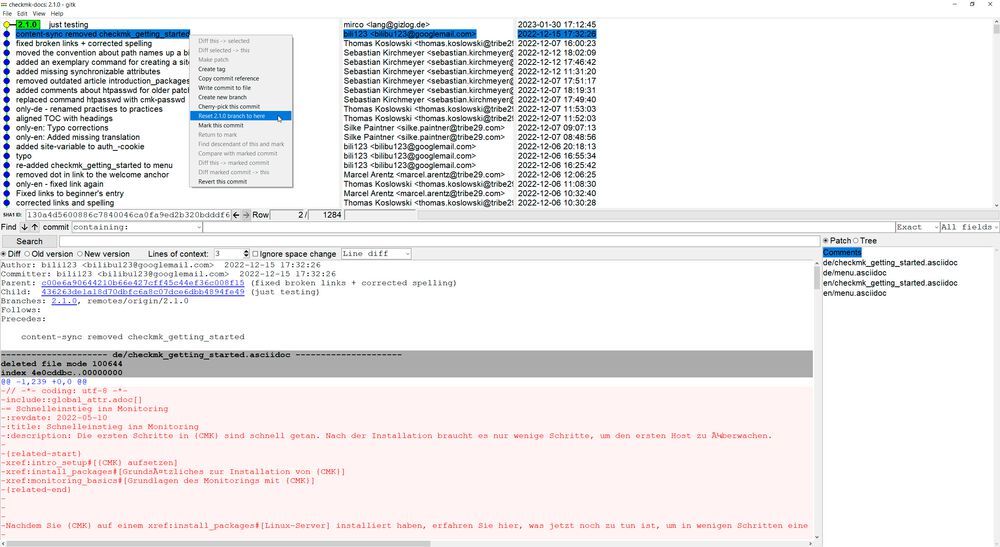Click the horizontal scrollbar of the diff pane
Screen dimensions: 1000x547
click(217, 544)
